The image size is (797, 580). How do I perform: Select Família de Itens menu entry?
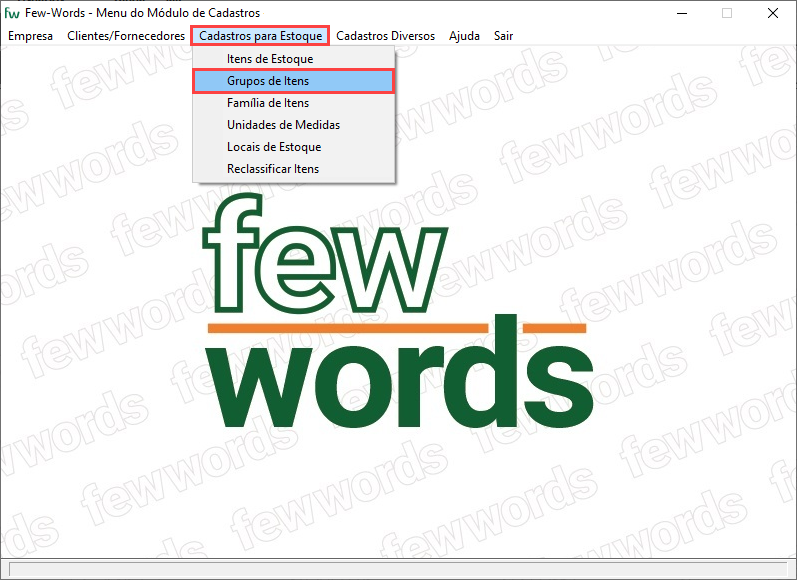pyautogui.click(x=294, y=103)
